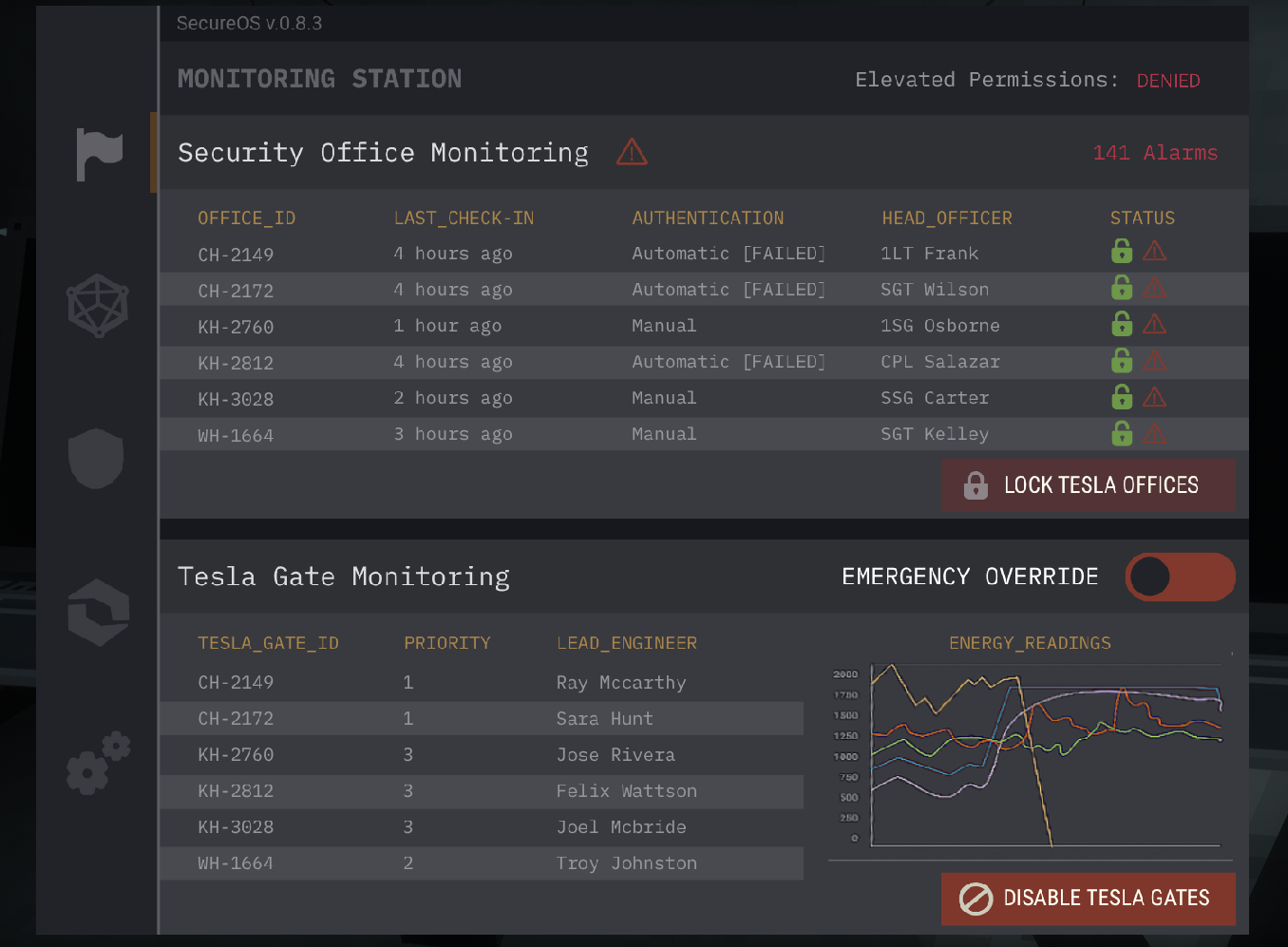1288x947 pixels.
Task: Select lead engineer Troy Johnston
Action: tap(627, 863)
